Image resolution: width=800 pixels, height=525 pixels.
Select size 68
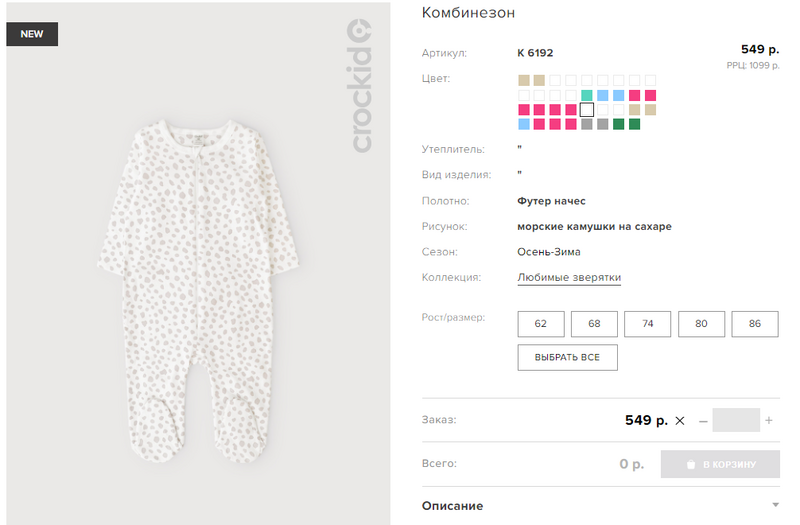595,324
